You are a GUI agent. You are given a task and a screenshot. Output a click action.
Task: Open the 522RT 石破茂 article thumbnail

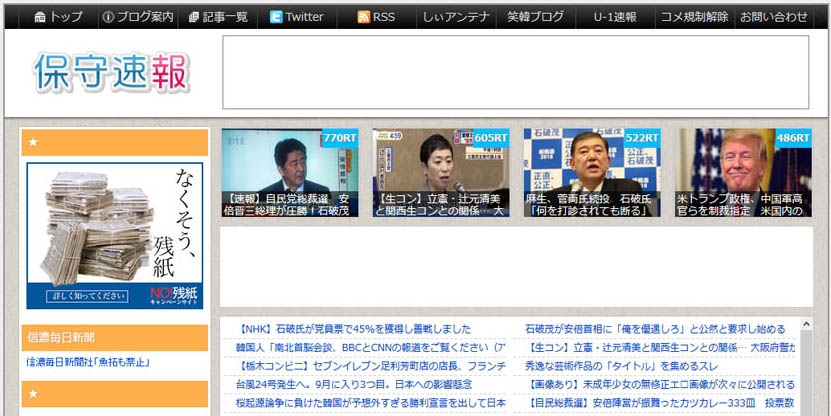(591, 173)
